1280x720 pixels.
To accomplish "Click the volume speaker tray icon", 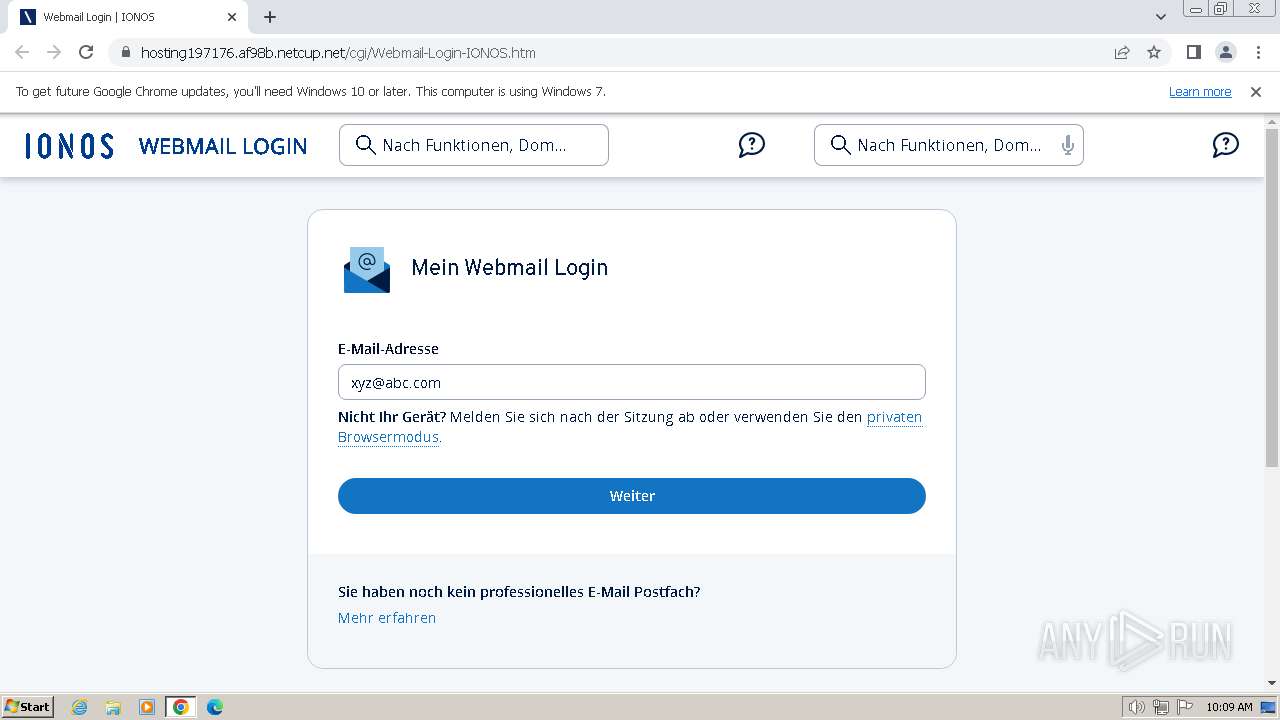I will tap(1137, 707).
